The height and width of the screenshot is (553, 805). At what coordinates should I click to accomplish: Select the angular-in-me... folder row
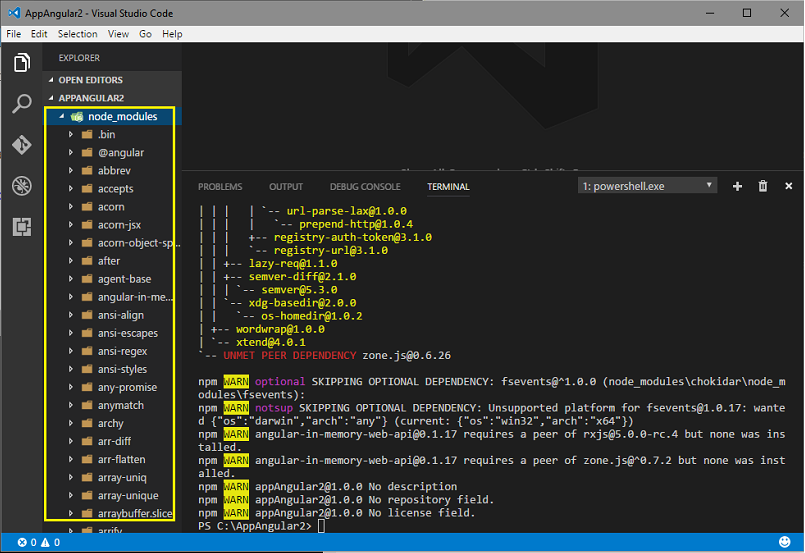112,297
